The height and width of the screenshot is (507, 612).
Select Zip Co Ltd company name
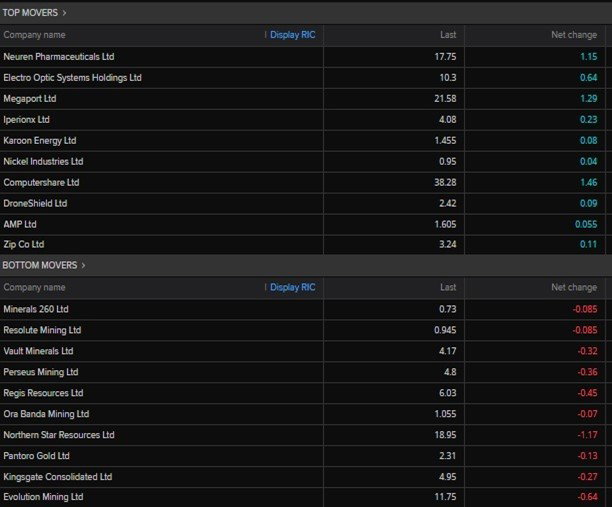tap(24, 244)
